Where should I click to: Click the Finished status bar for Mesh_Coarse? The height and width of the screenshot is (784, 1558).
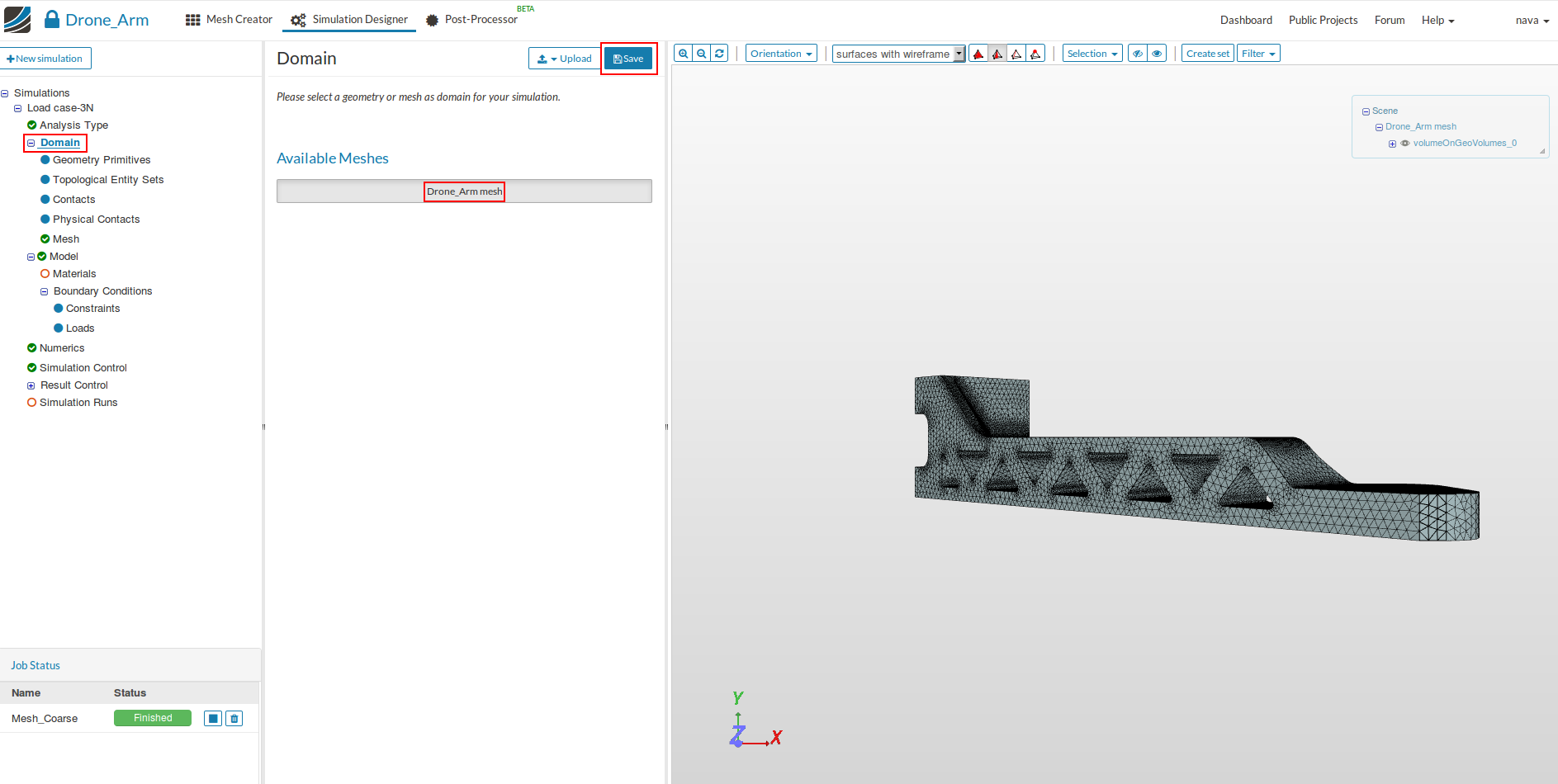[x=153, y=718]
